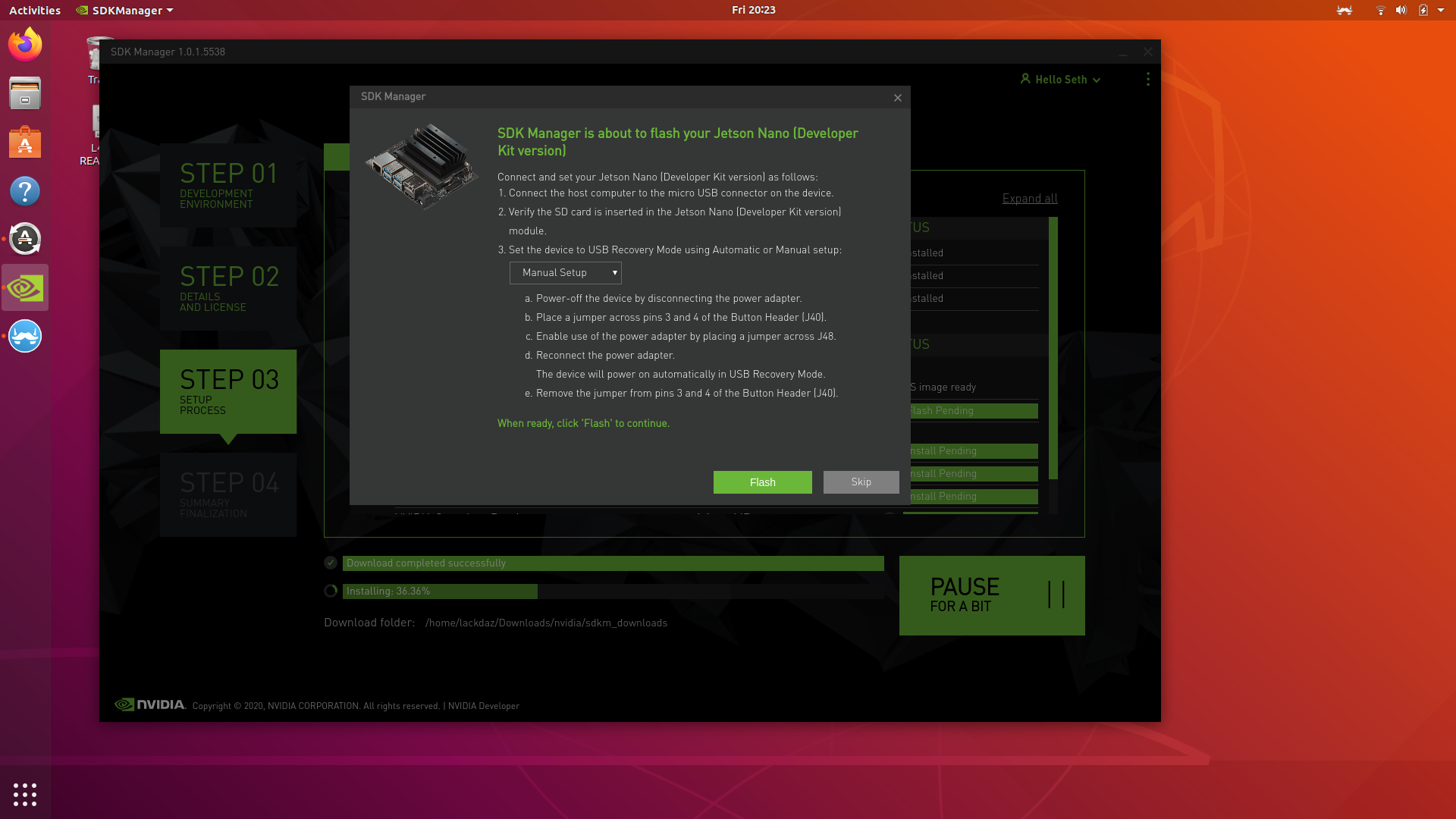
Task: Launch Ubuntu Software from the dock
Action: tap(25, 143)
